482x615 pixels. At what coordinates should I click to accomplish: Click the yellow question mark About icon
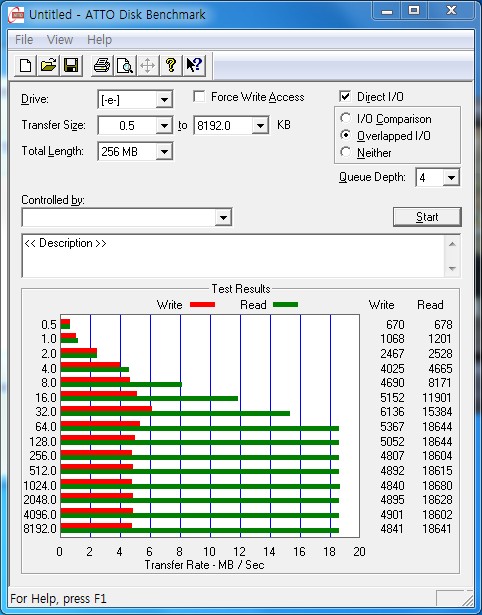[x=171, y=65]
